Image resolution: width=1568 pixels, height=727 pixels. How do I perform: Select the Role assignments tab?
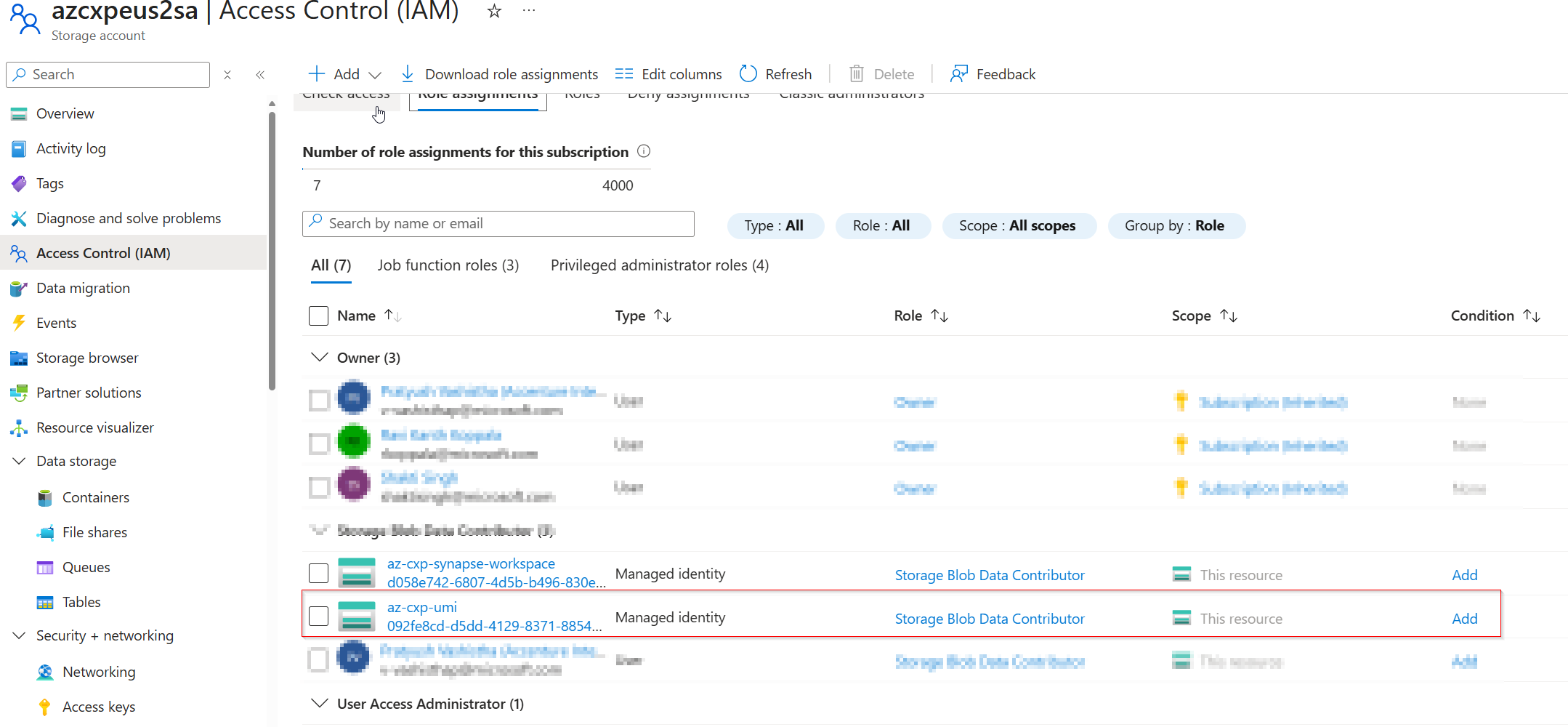point(478,100)
